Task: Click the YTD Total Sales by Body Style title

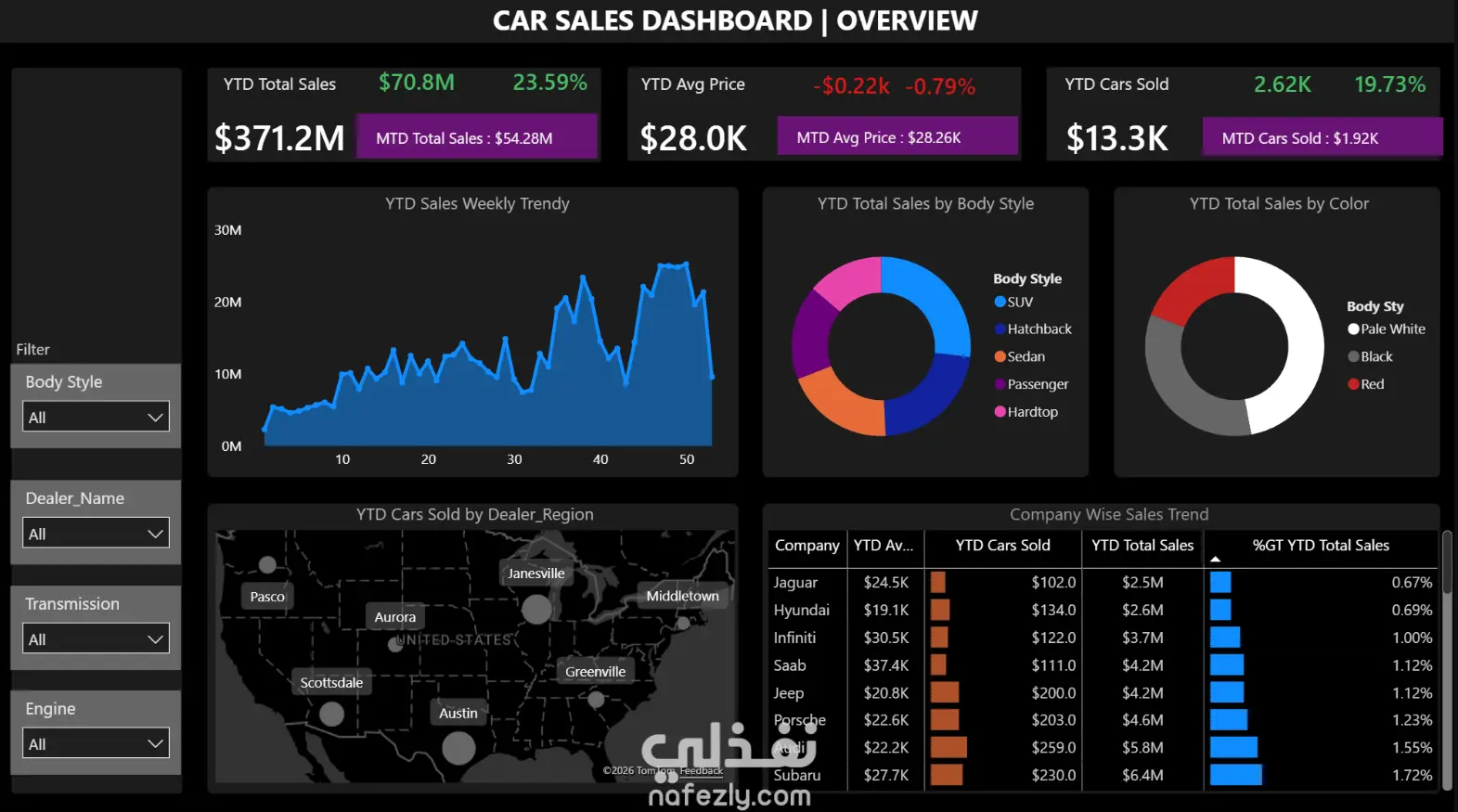Action: tap(925, 204)
